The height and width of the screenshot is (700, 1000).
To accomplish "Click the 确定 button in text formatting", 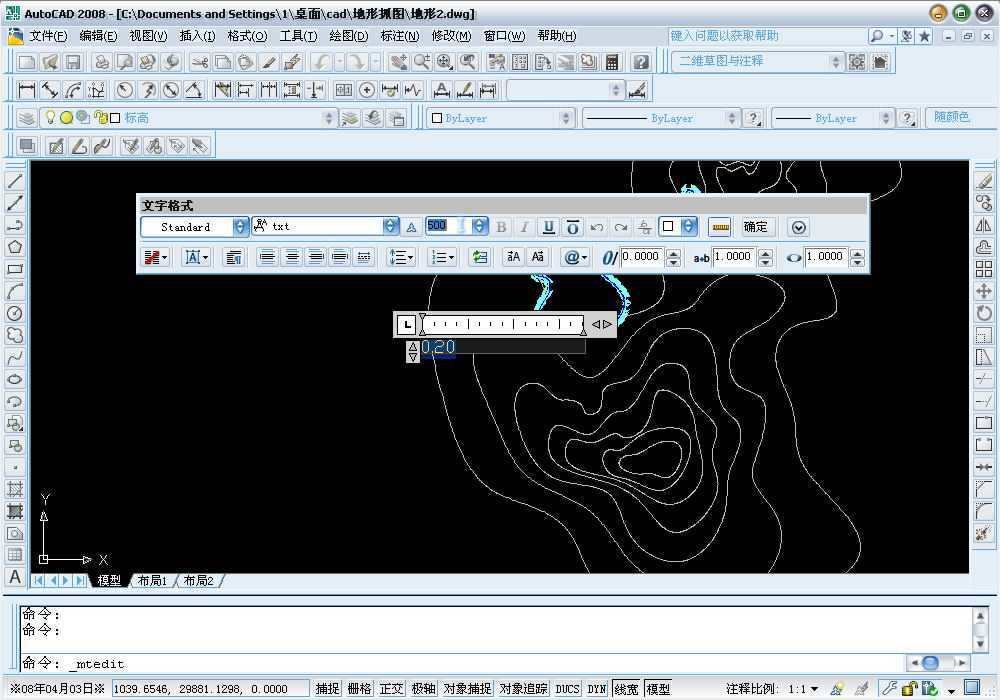I will 755,227.
